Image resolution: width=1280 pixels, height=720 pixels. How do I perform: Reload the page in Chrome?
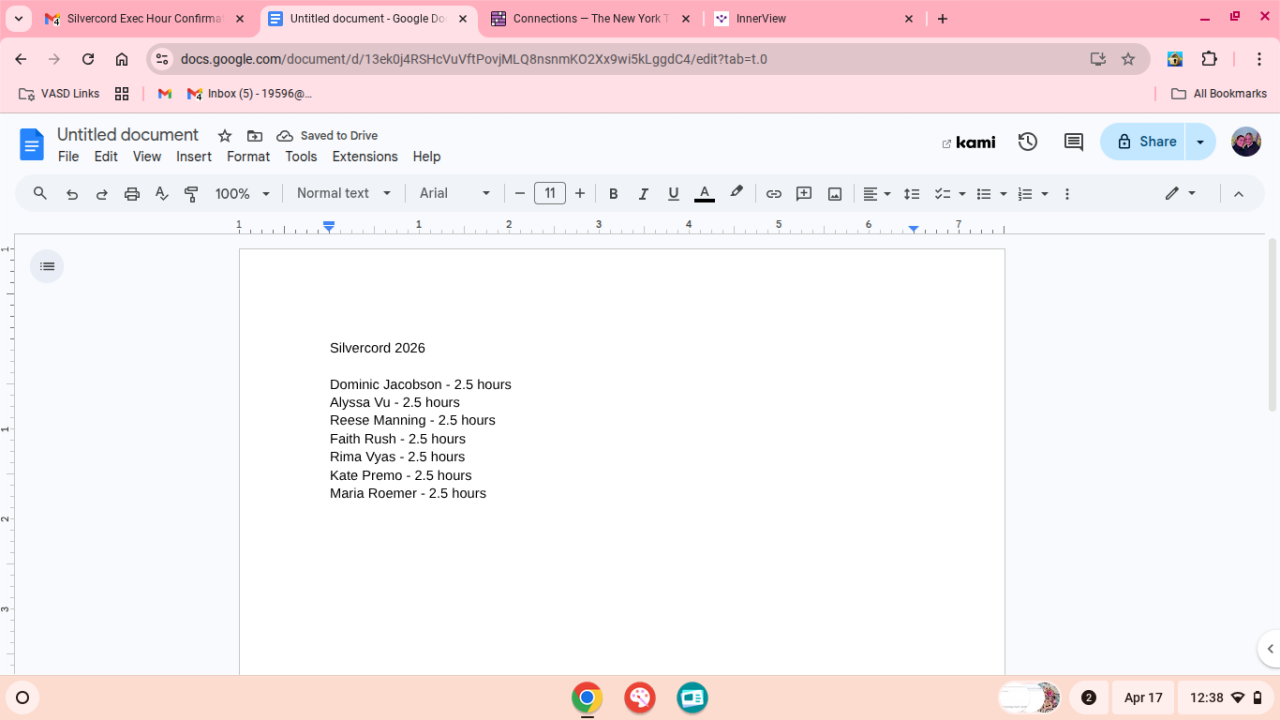coord(88,59)
